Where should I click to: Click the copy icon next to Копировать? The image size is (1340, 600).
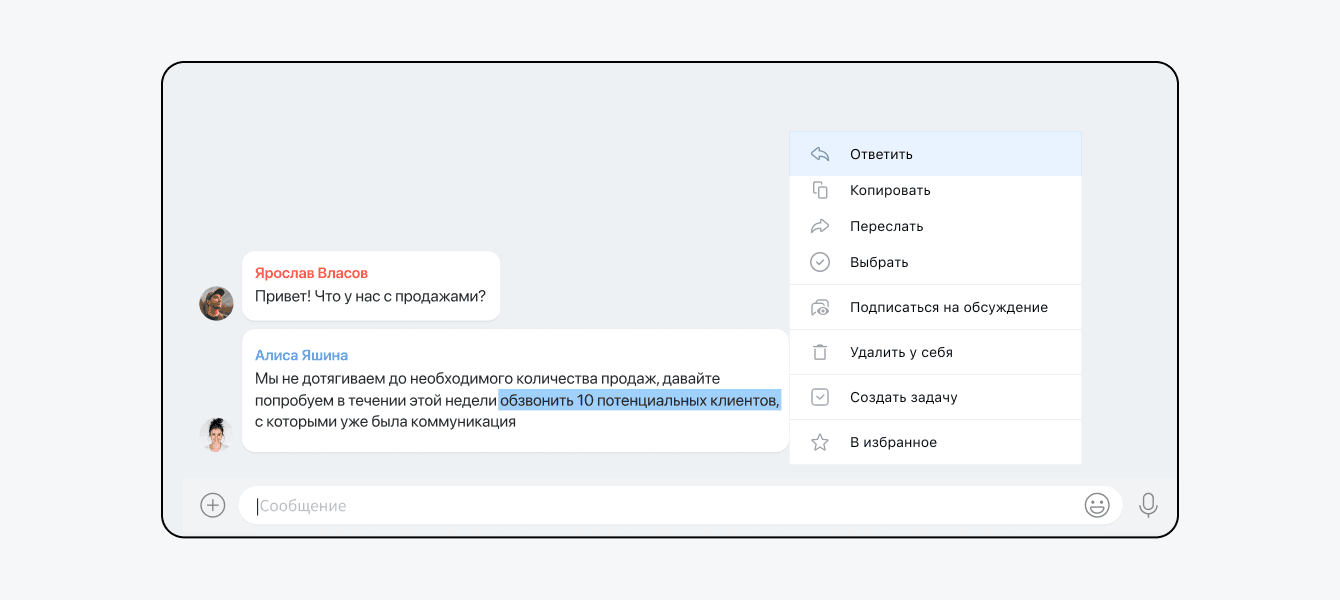pyautogui.click(x=820, y=190)
